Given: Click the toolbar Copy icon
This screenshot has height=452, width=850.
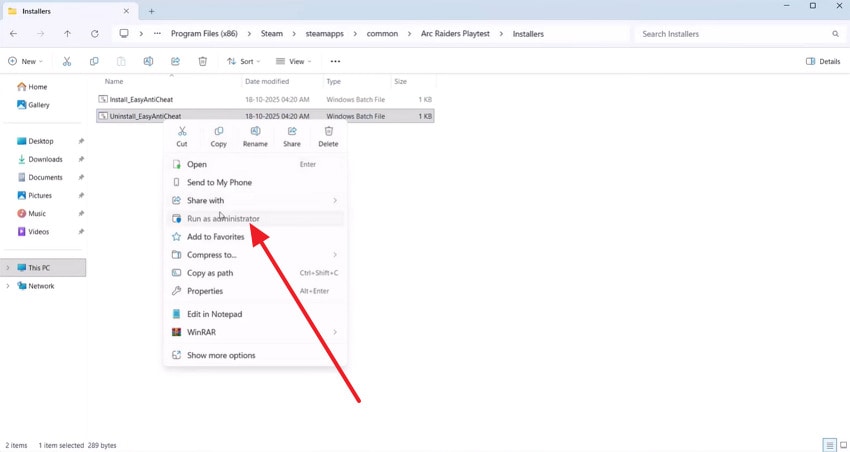Looking at the screenshot, I should pos(94,61).
